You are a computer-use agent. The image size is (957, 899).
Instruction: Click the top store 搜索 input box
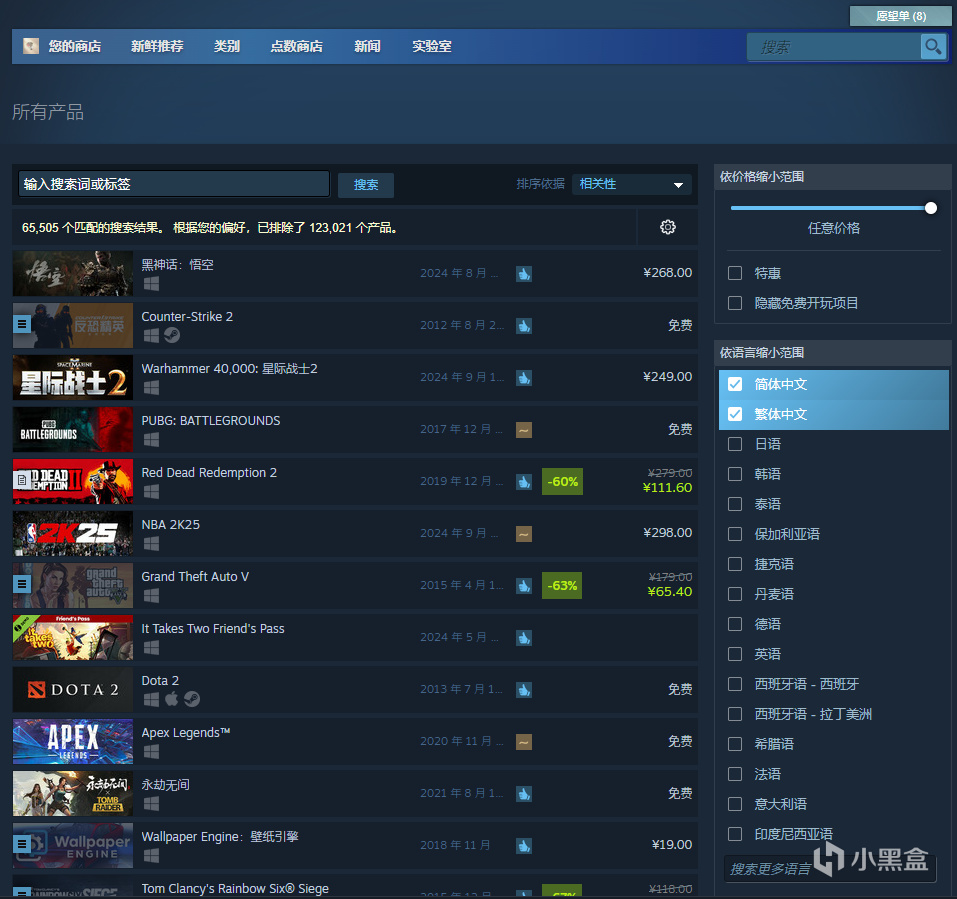[x=834, y=47]
